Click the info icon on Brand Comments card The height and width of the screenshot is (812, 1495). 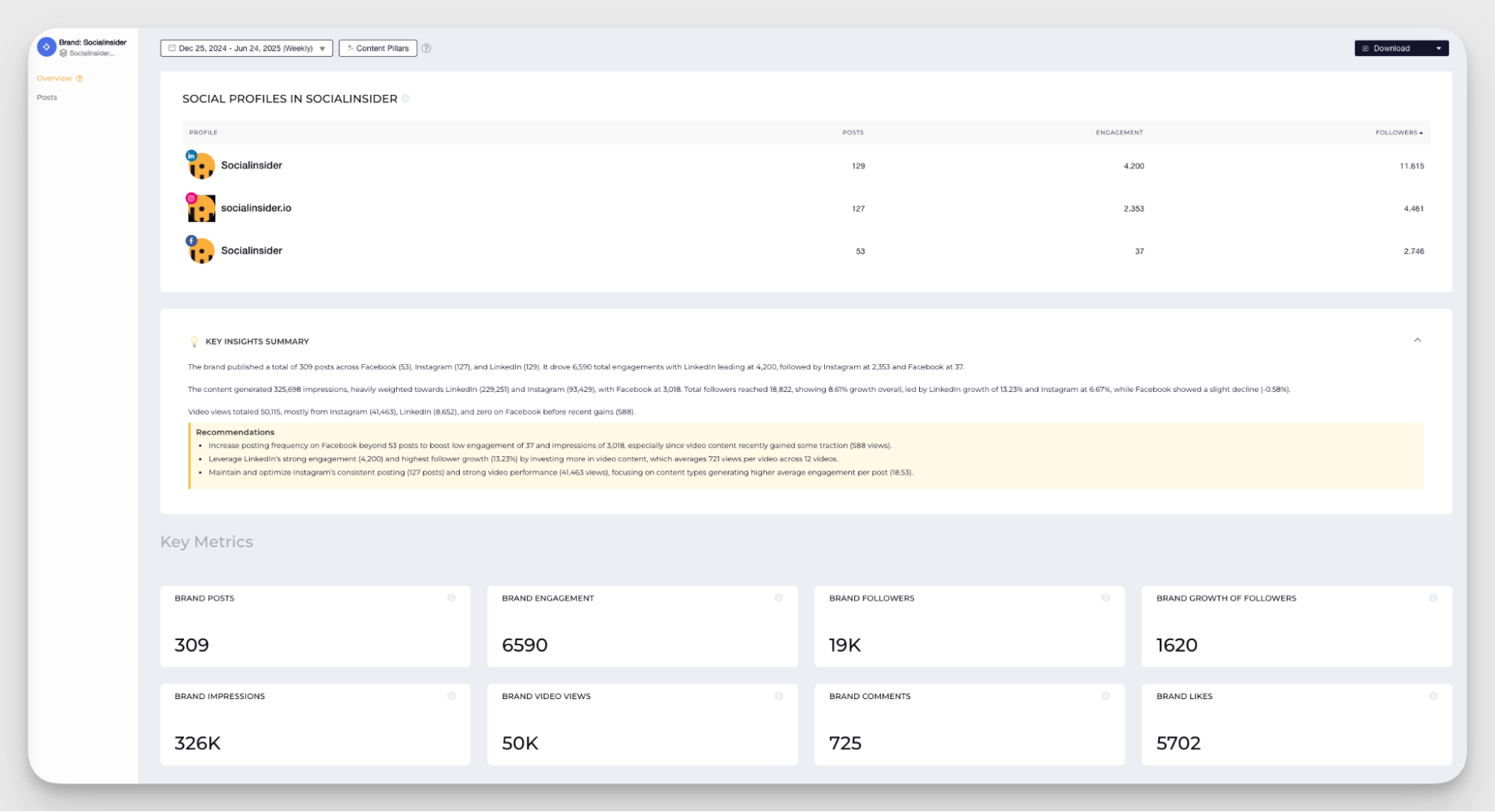click(1105, 695)
